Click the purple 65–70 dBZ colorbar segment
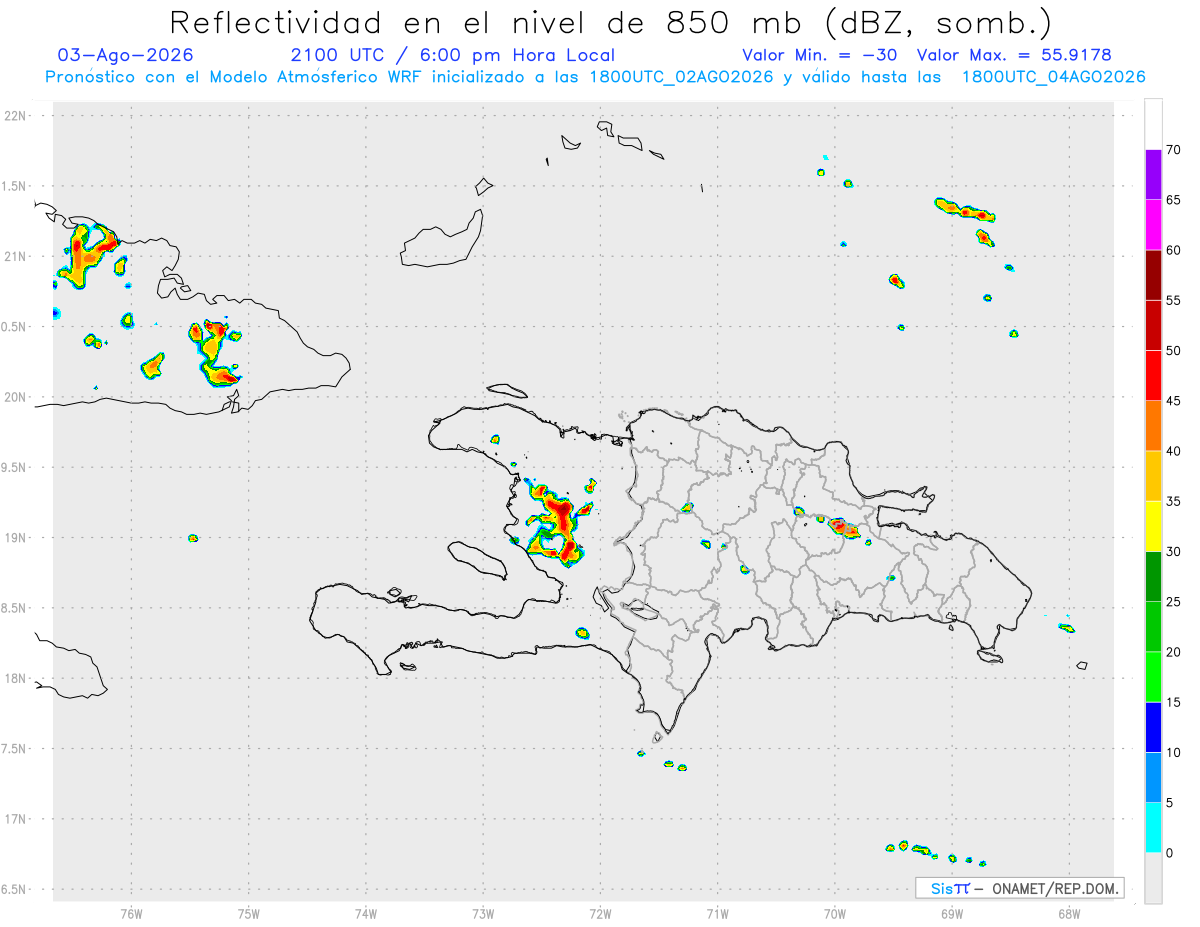 [x=1153, y=175]
